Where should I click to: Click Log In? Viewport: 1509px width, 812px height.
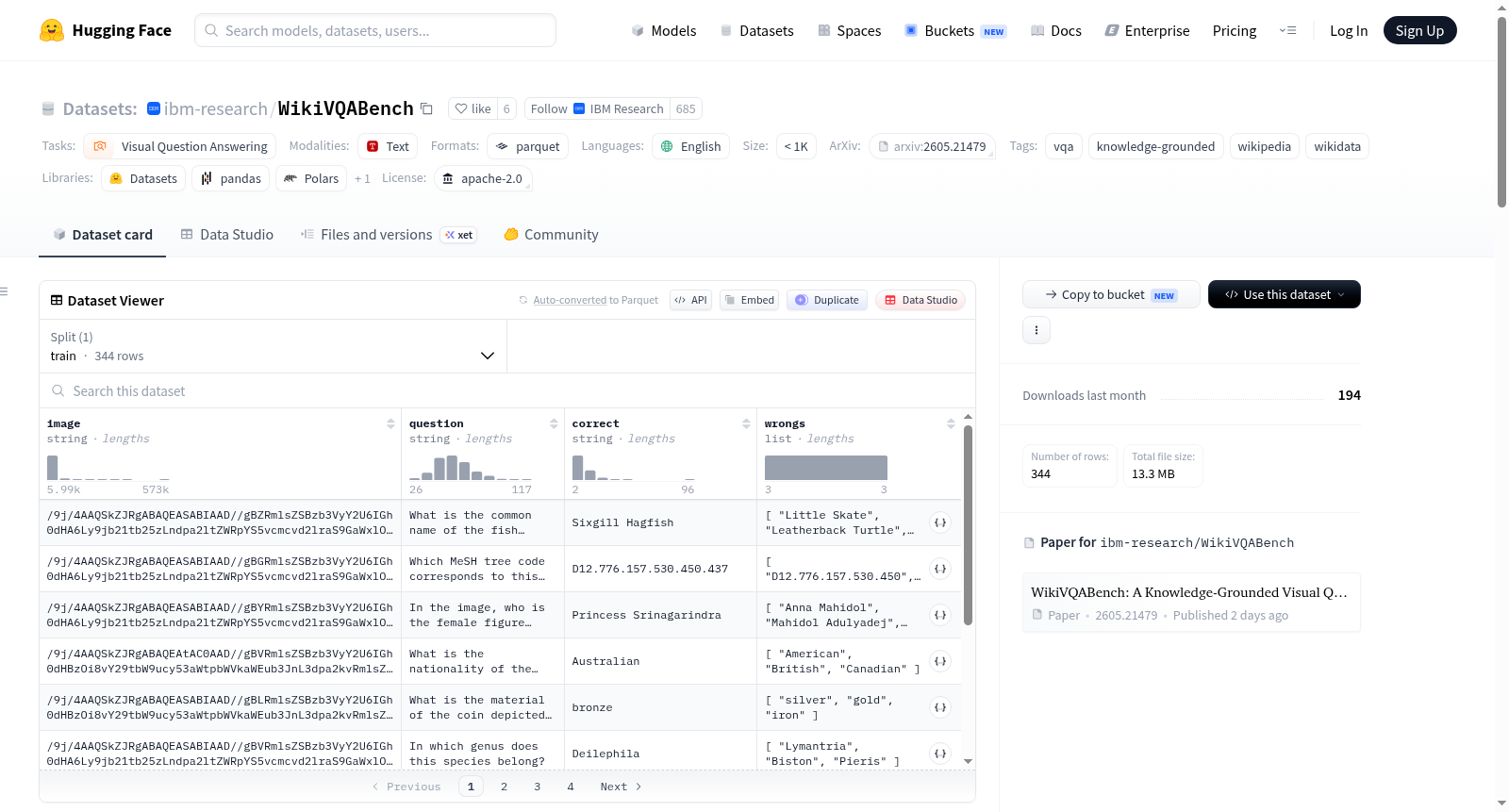[1349, 30]
